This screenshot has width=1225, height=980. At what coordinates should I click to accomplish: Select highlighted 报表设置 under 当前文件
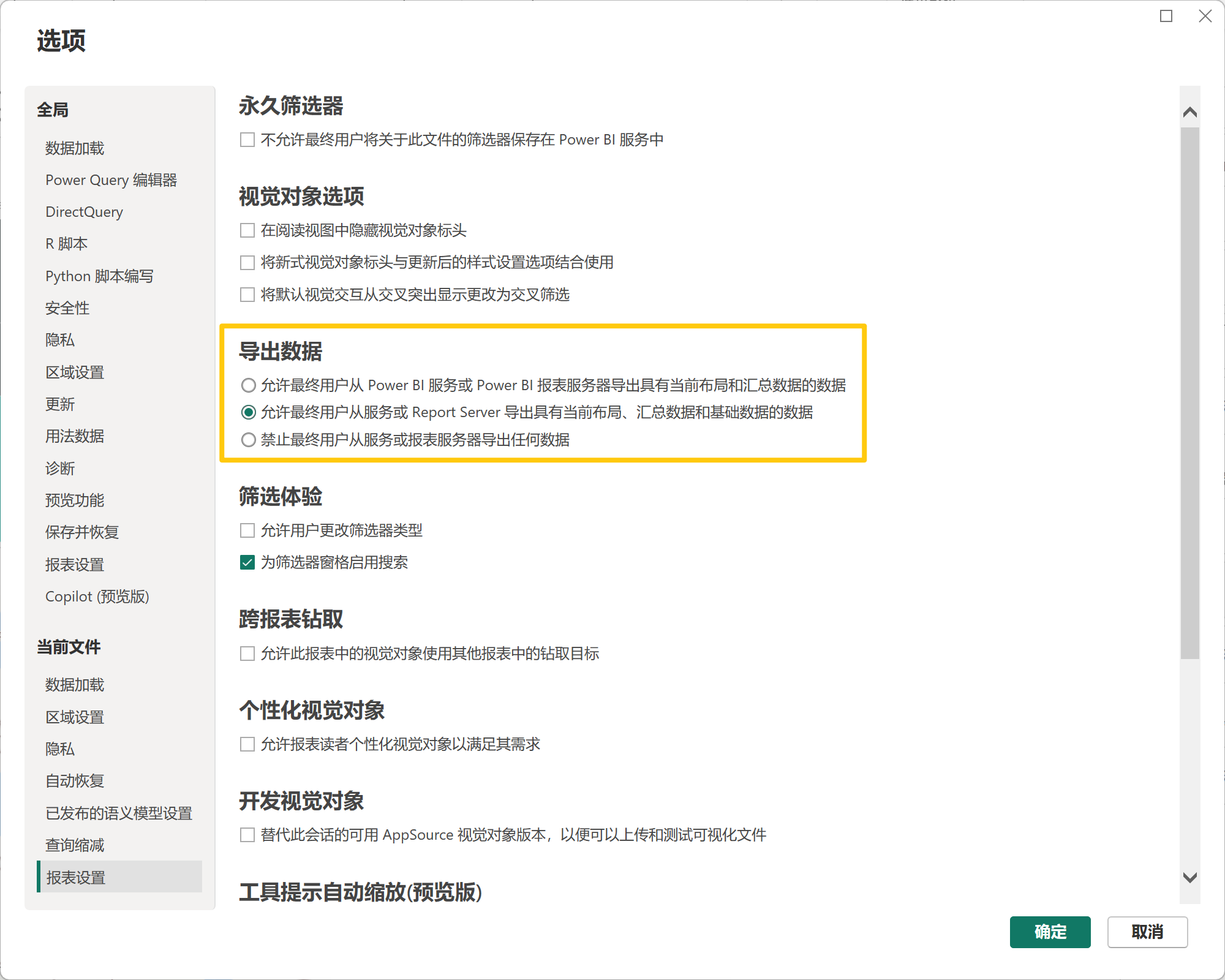point(119,877)
